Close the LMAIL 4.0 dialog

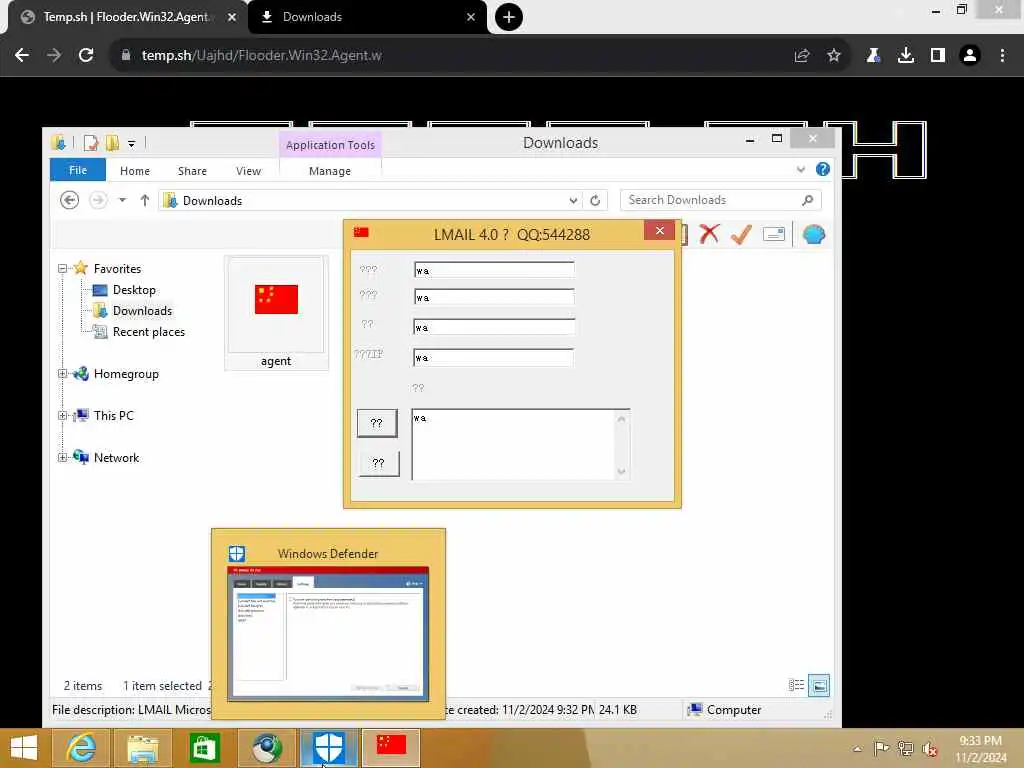click(660, 231)
